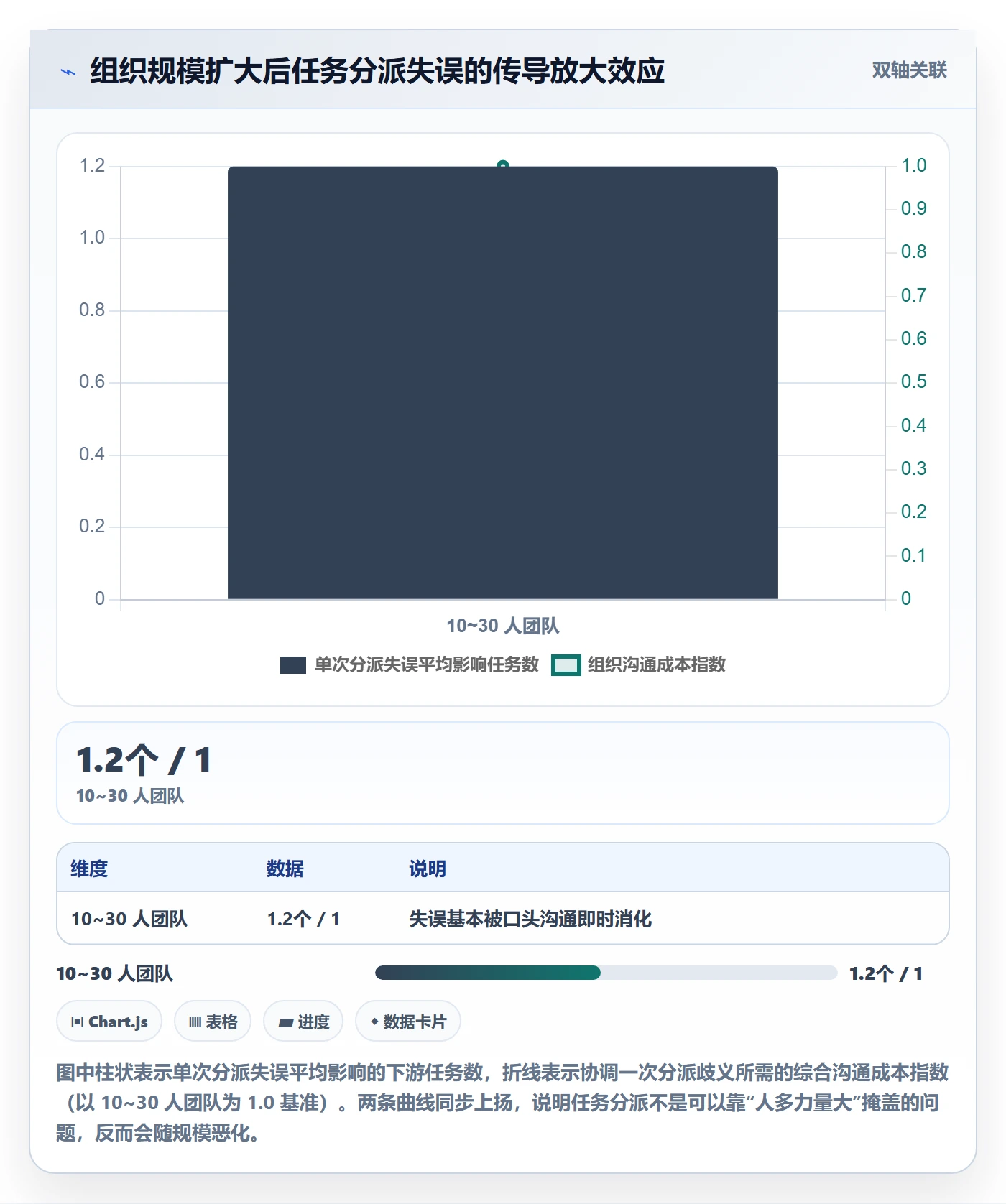The width and height of the screenshot is (1006, 1204).
Task: Click the 数据 column header
Action: tap(285, 869)
